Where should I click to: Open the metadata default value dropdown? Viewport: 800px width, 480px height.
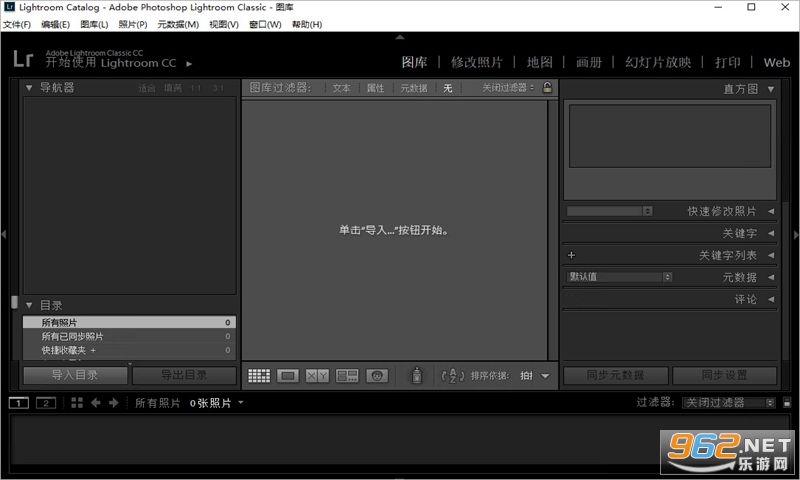point(619,277)
